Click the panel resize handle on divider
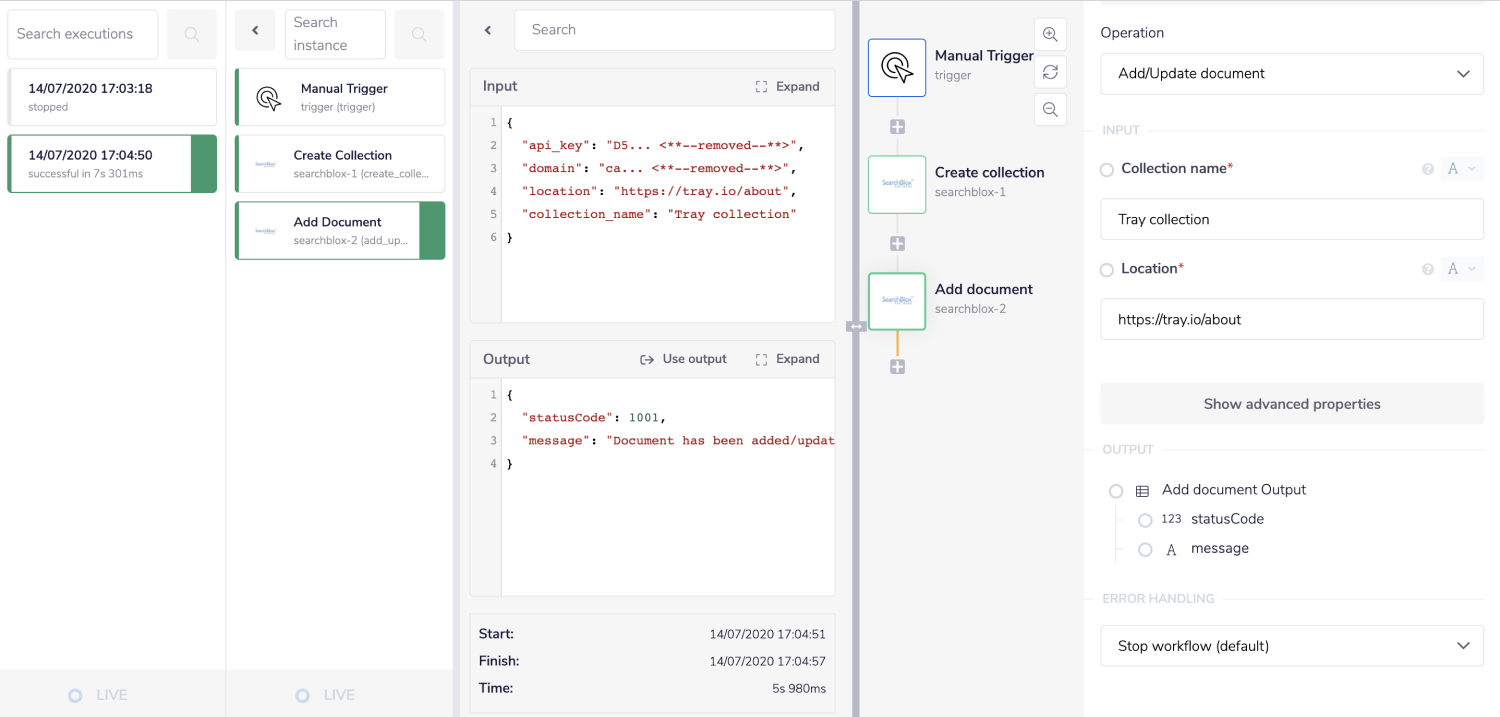The height and width of the screenshot is (717, 1500). coord(855,327)
